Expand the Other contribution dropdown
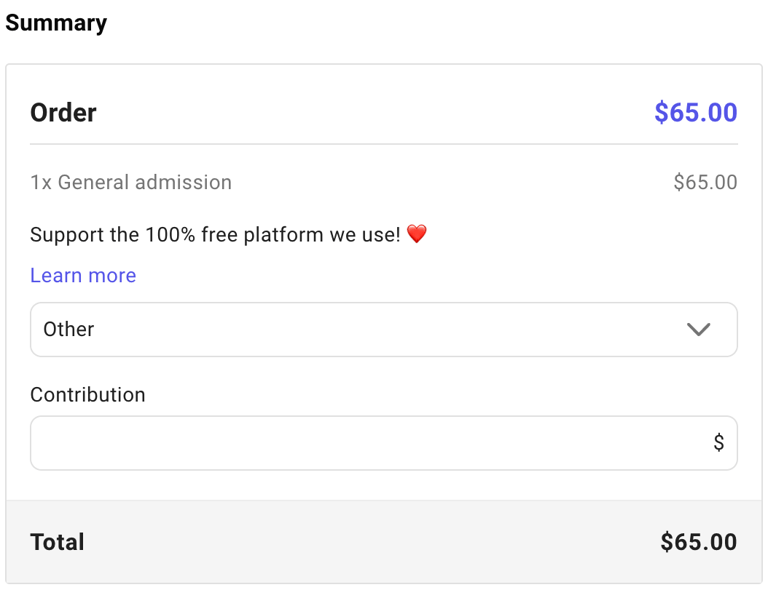768x598 pixels. point(384,329)
